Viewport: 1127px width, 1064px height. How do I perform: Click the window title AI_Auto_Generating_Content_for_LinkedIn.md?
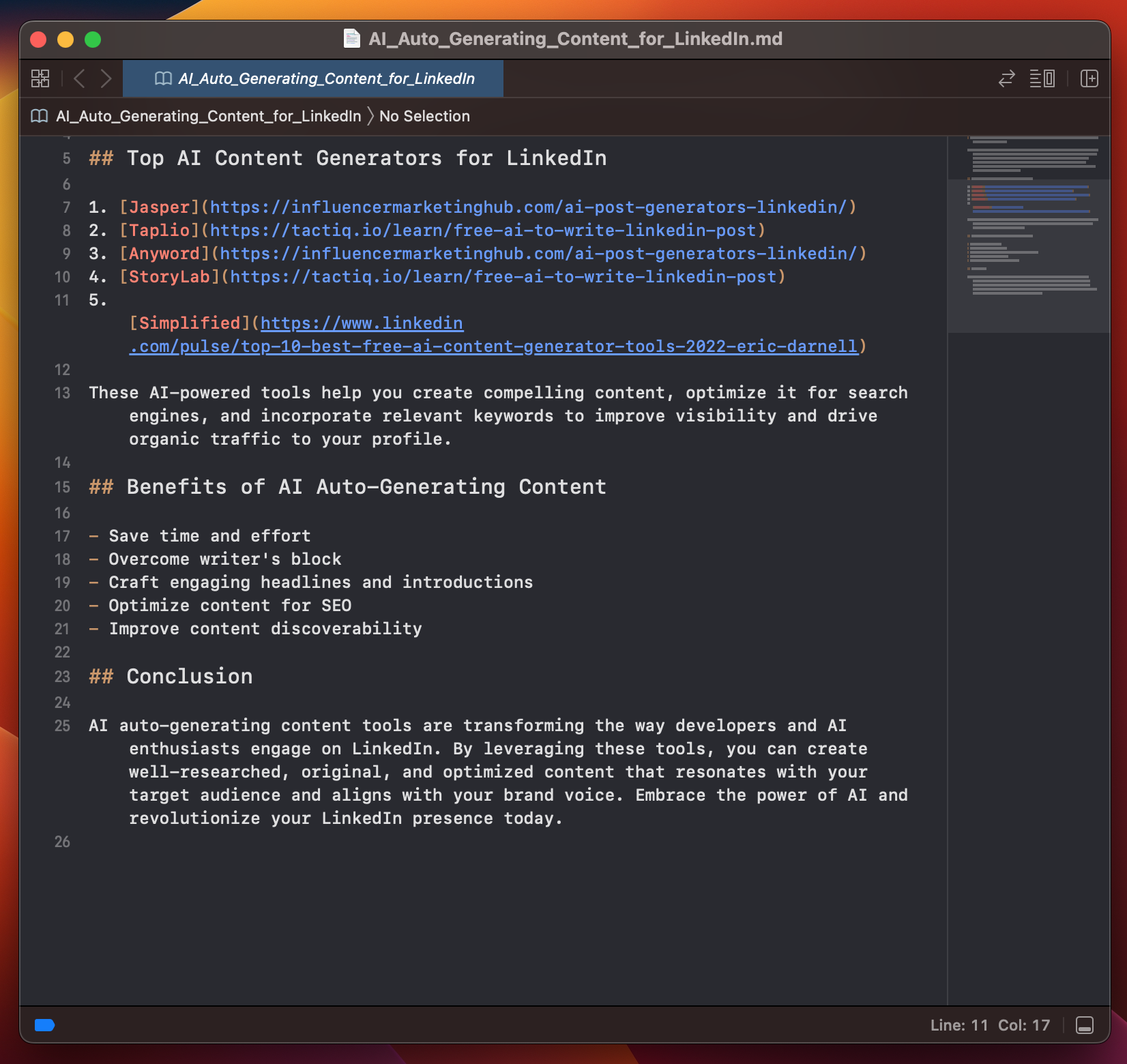[575, 39]
